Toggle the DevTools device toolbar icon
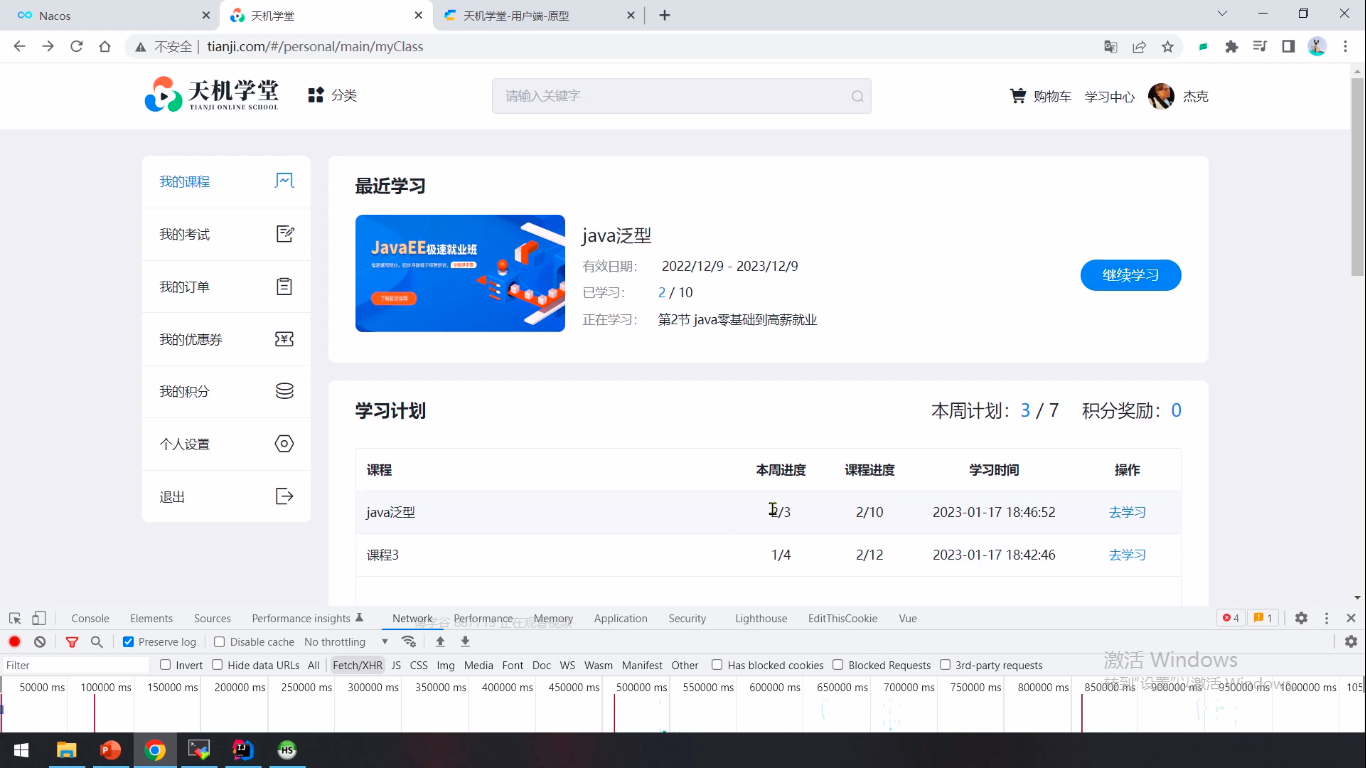The height and width of the screenshot is (768, 1366). 39,618
